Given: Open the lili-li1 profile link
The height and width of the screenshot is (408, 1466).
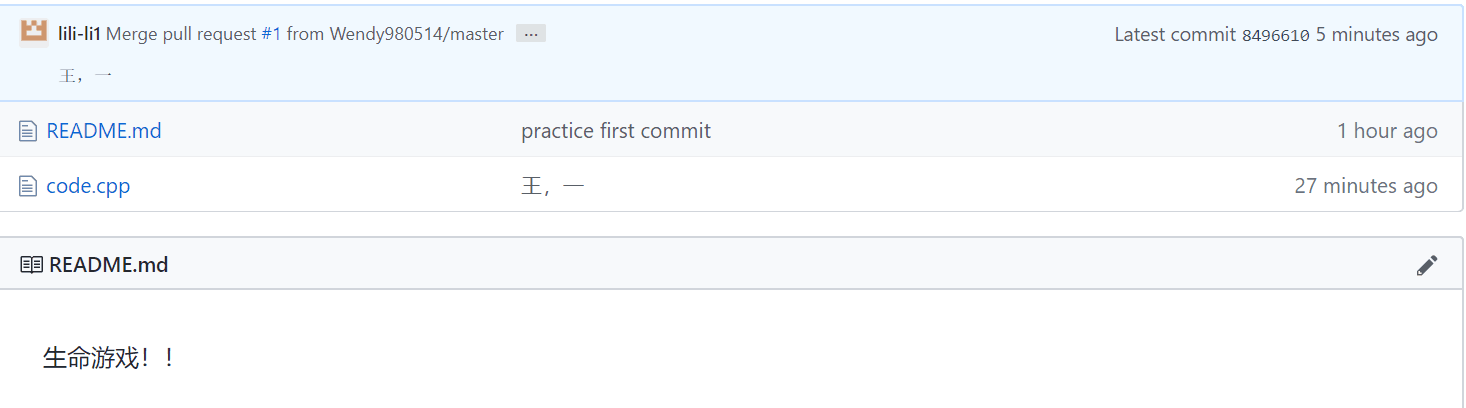Looking at the screenshot, I should [x=80, y=34].
